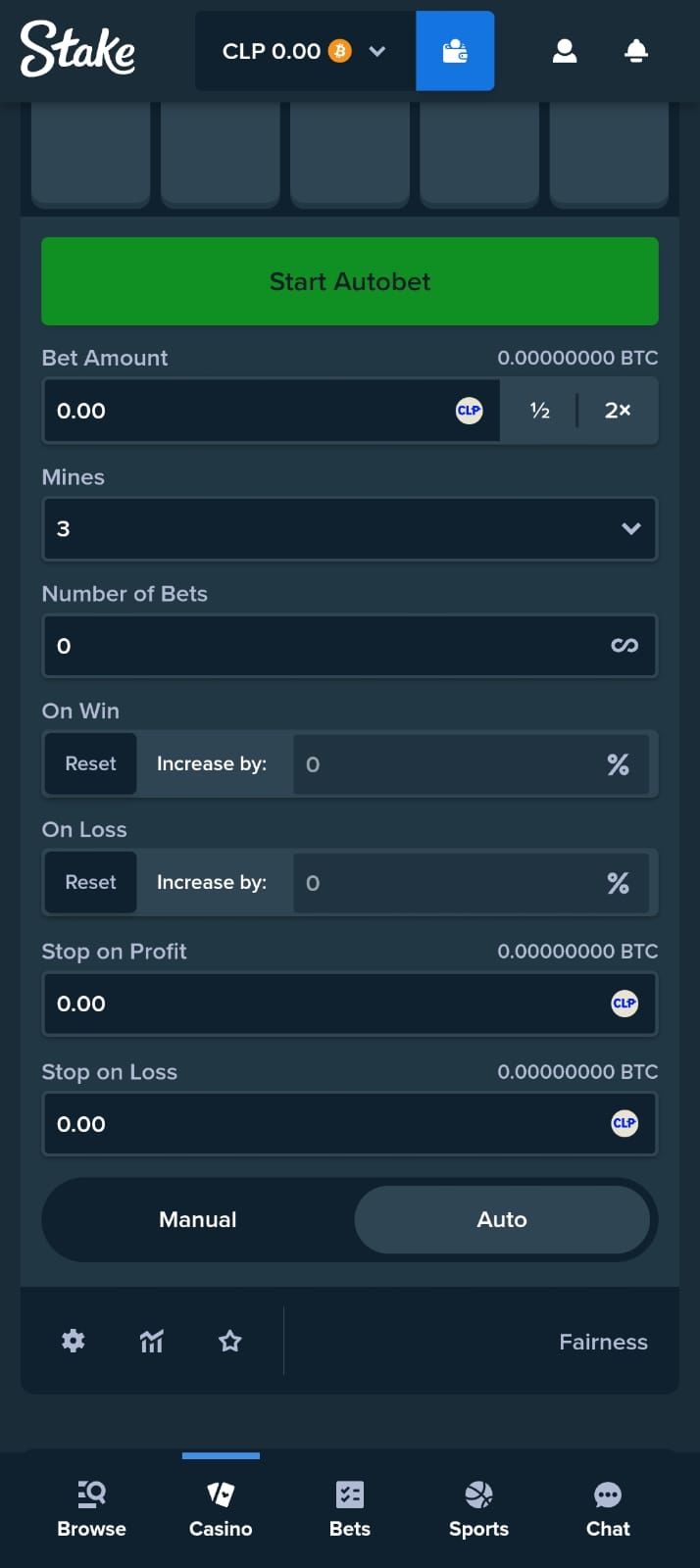Toggle infinite bets icon
Image resolution: width=700 pixels, height=1568 pixels.
coord(625,646)
